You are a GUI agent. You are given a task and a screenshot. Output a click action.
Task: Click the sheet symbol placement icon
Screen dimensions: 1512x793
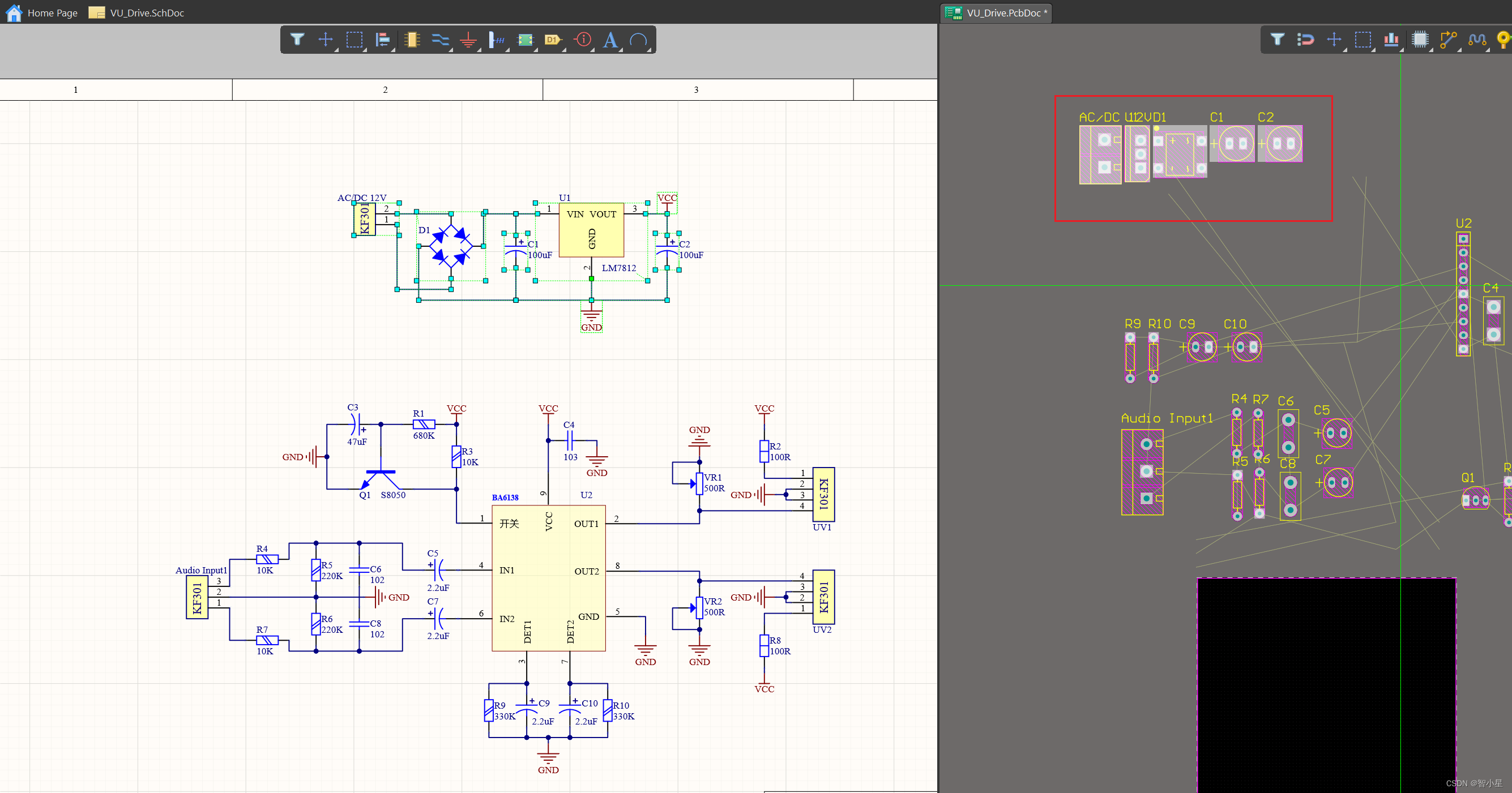525,39
